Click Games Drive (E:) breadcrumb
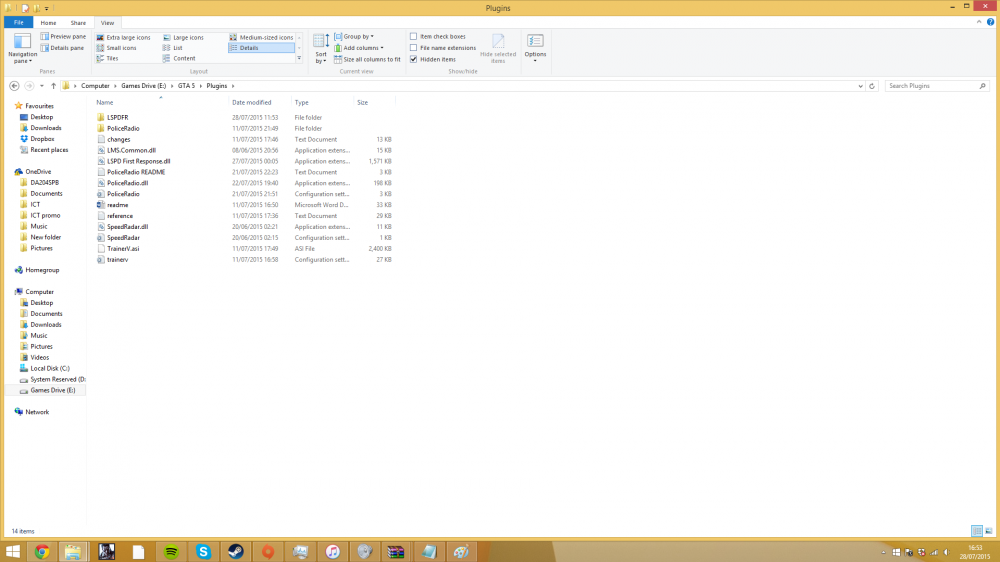Viewport: 1000px width, 562px height. point(143,85)
